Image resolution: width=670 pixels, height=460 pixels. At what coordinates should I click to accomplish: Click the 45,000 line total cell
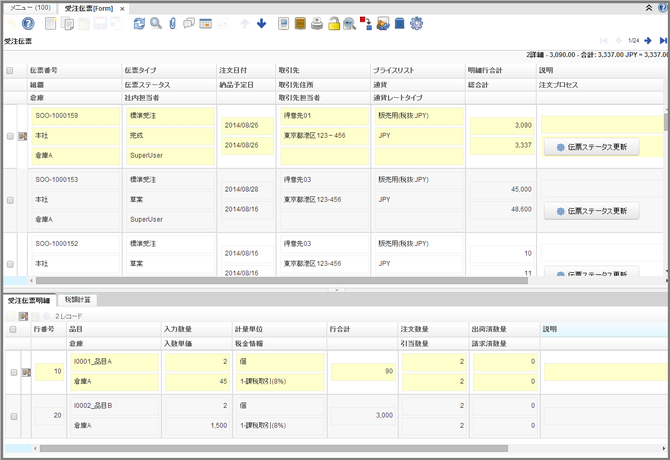tap(502, 190)
